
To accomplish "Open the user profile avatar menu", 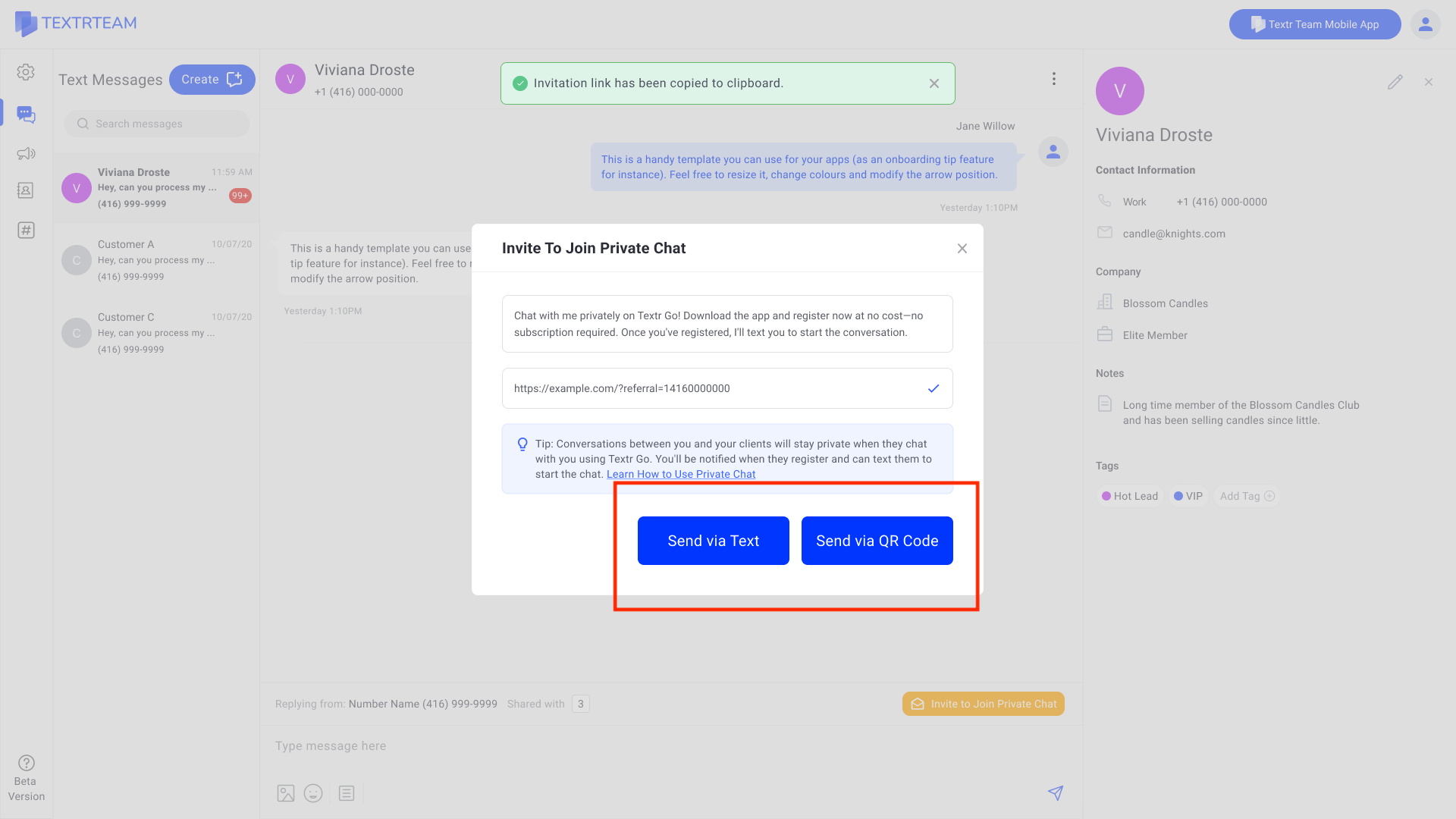I will tap(1425, 24).
